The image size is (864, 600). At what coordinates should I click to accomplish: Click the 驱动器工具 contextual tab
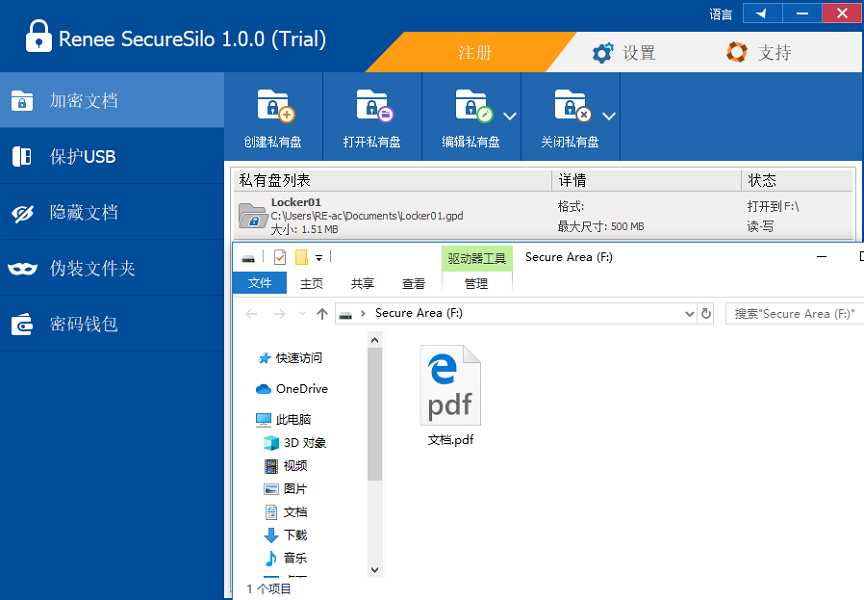point(477,258)
